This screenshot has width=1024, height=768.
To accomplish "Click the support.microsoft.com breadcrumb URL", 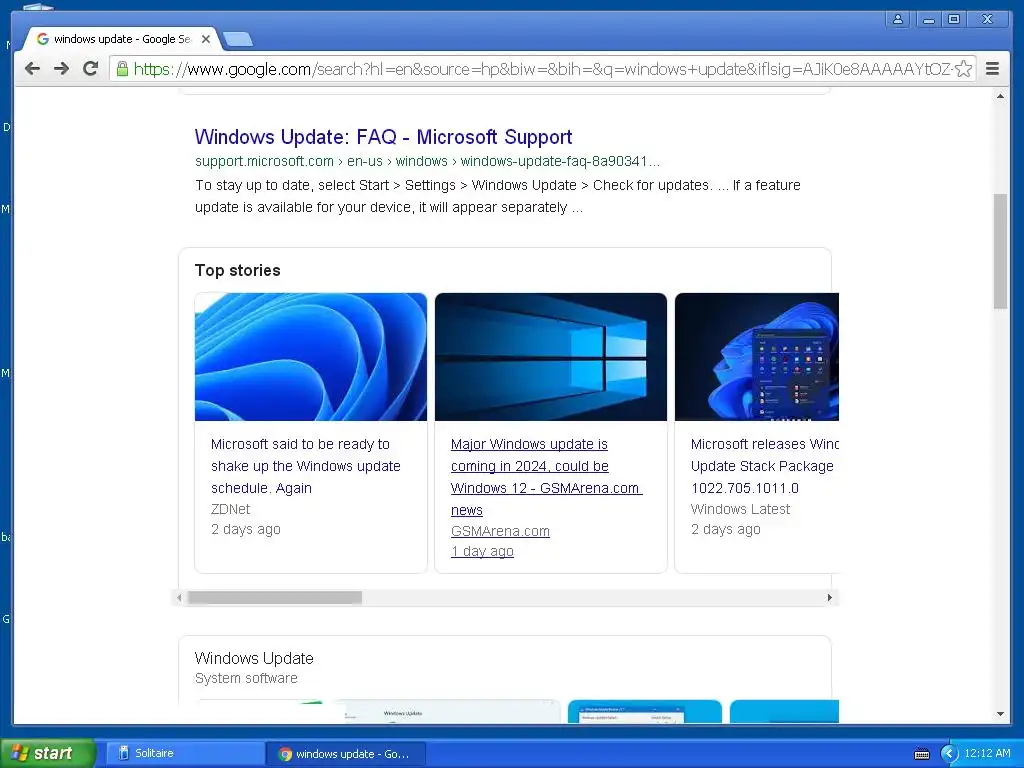I will (427, 161).
